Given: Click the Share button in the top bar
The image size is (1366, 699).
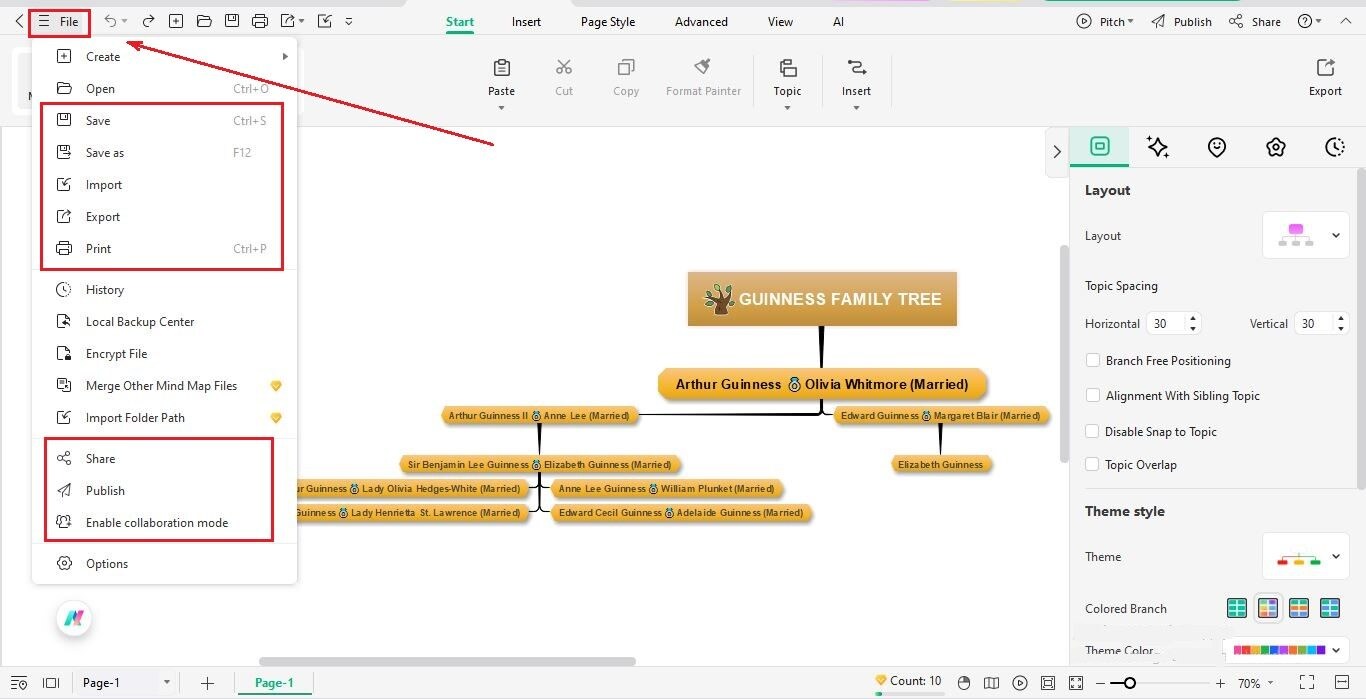Looking at the screenshot, I should [1254, 20].
